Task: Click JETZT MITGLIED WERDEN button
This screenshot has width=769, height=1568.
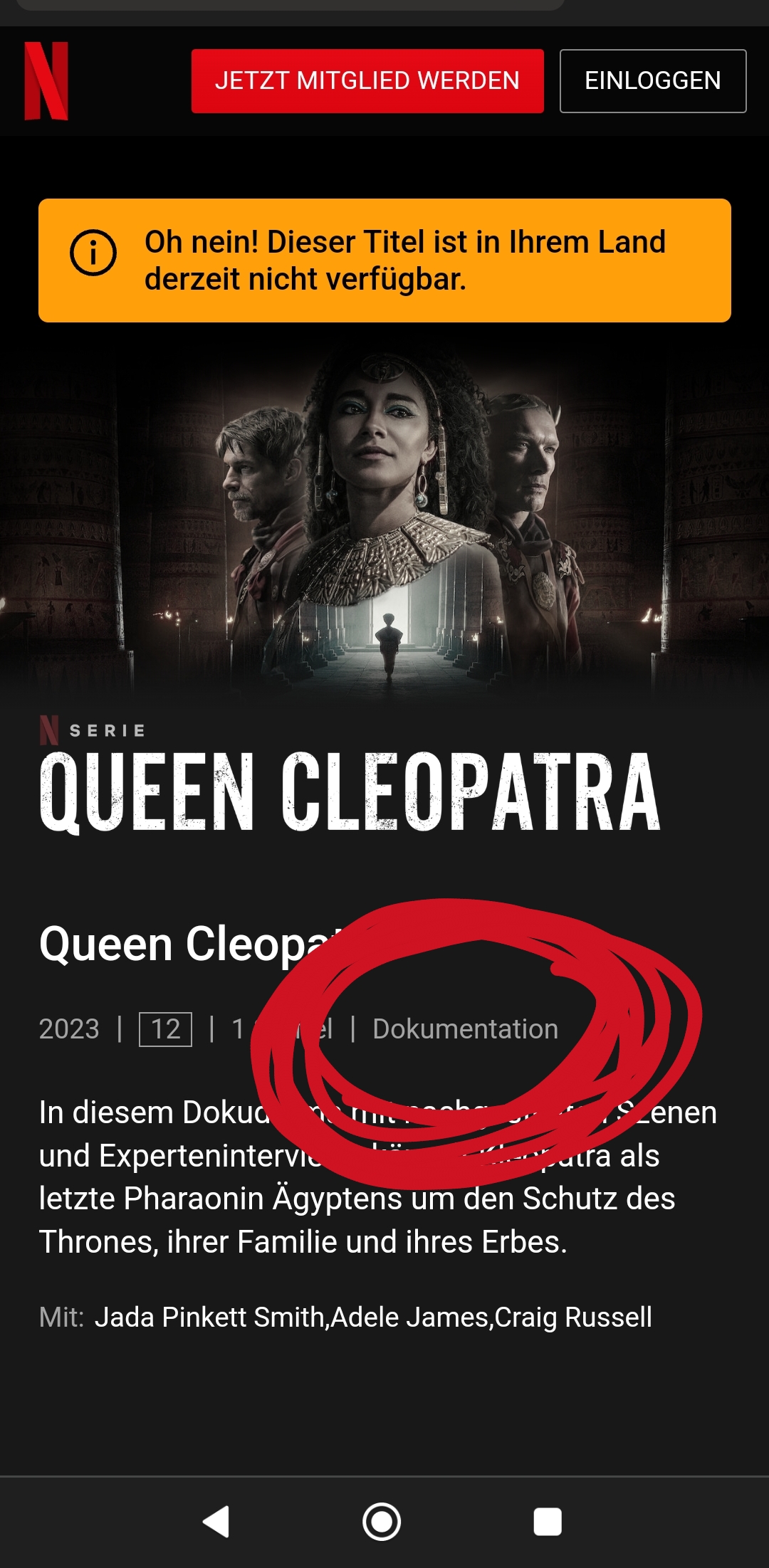Action: pyautogui.click(x=367, y=81)
